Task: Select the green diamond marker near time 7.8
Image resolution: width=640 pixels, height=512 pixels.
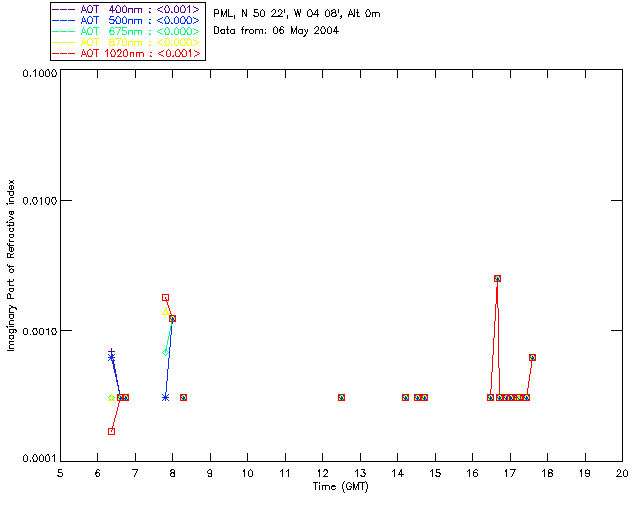Action: tap(165, 352)
